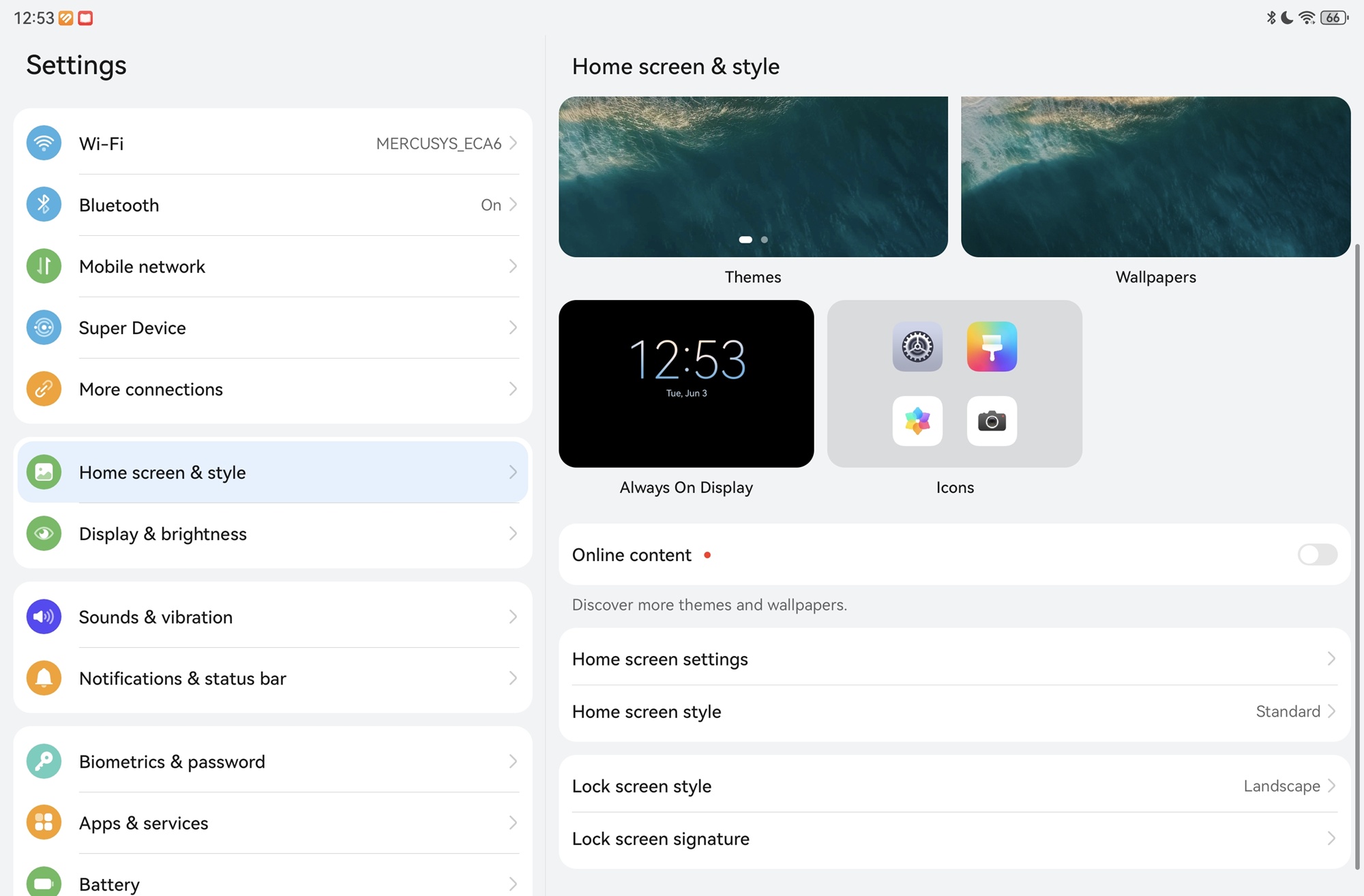Tap the Bluetooth icon in settings list
Image resolution: width=1364 pixels, height=896 pixels.
pos(44,205)
